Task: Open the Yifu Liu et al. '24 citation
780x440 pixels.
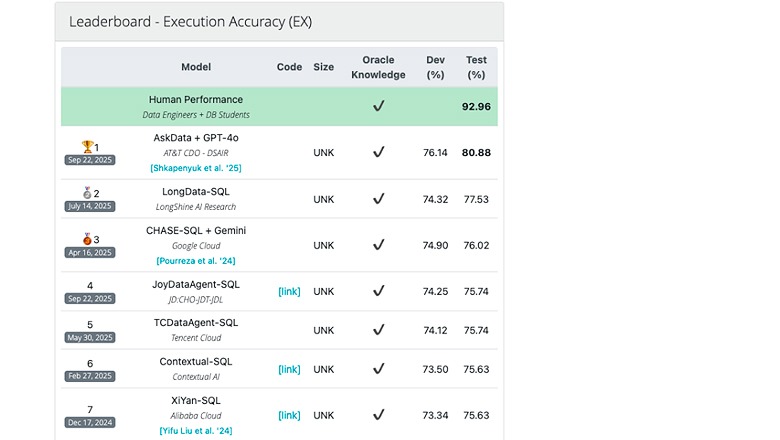Action: [196, 430]
